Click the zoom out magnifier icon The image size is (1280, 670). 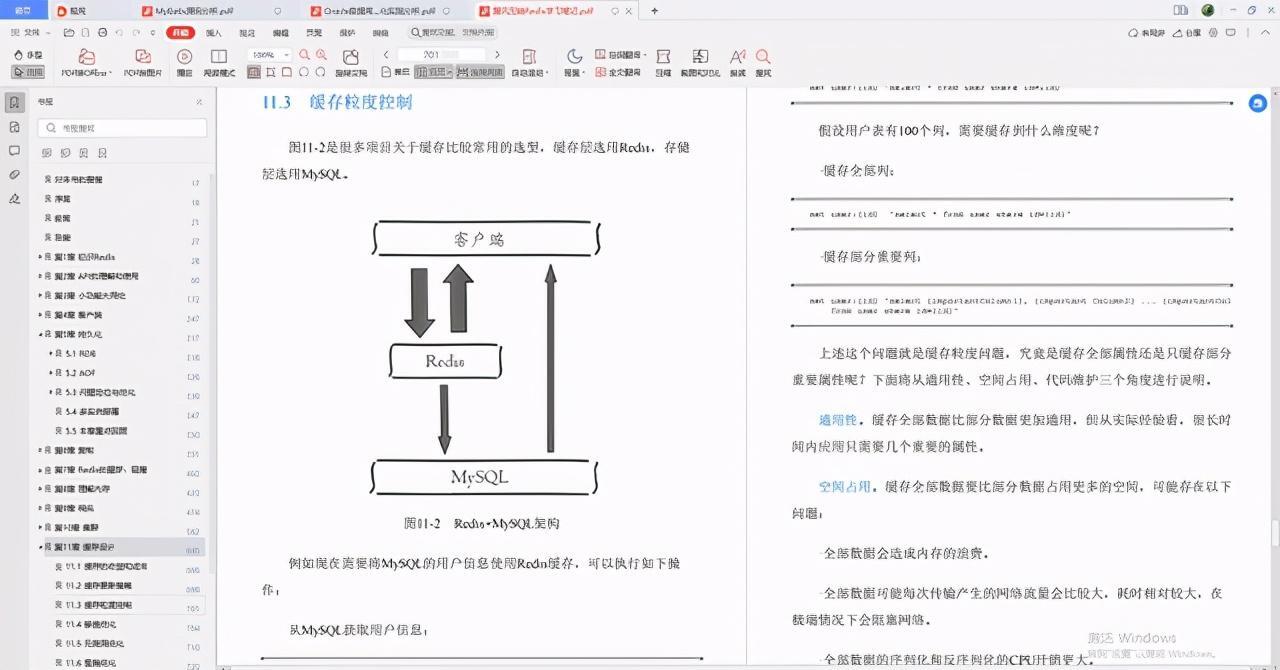pyautogui.click(x=305, y=55)
